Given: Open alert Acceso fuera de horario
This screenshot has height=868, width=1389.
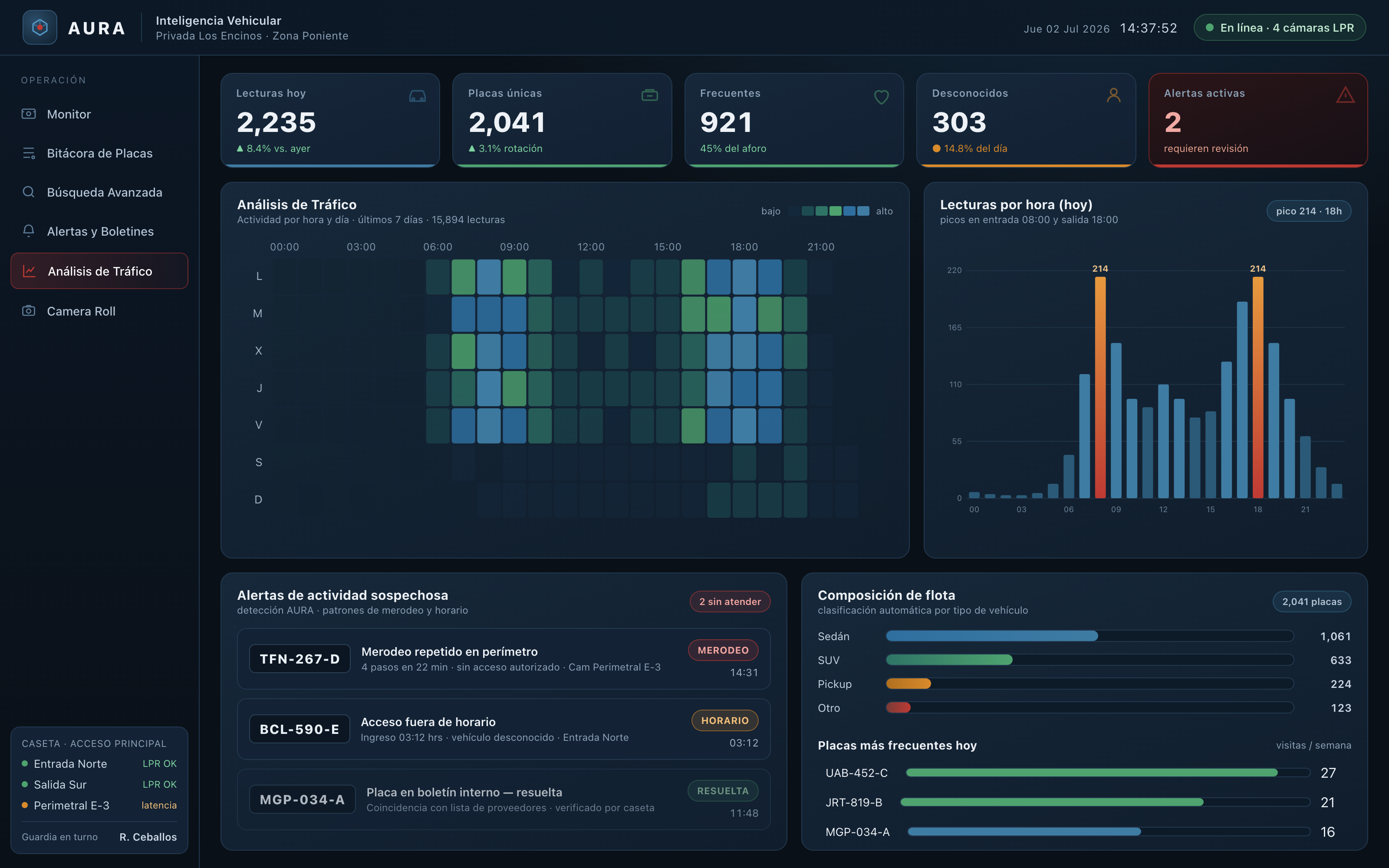Looking at the screenshot, I should click(504, 729).
